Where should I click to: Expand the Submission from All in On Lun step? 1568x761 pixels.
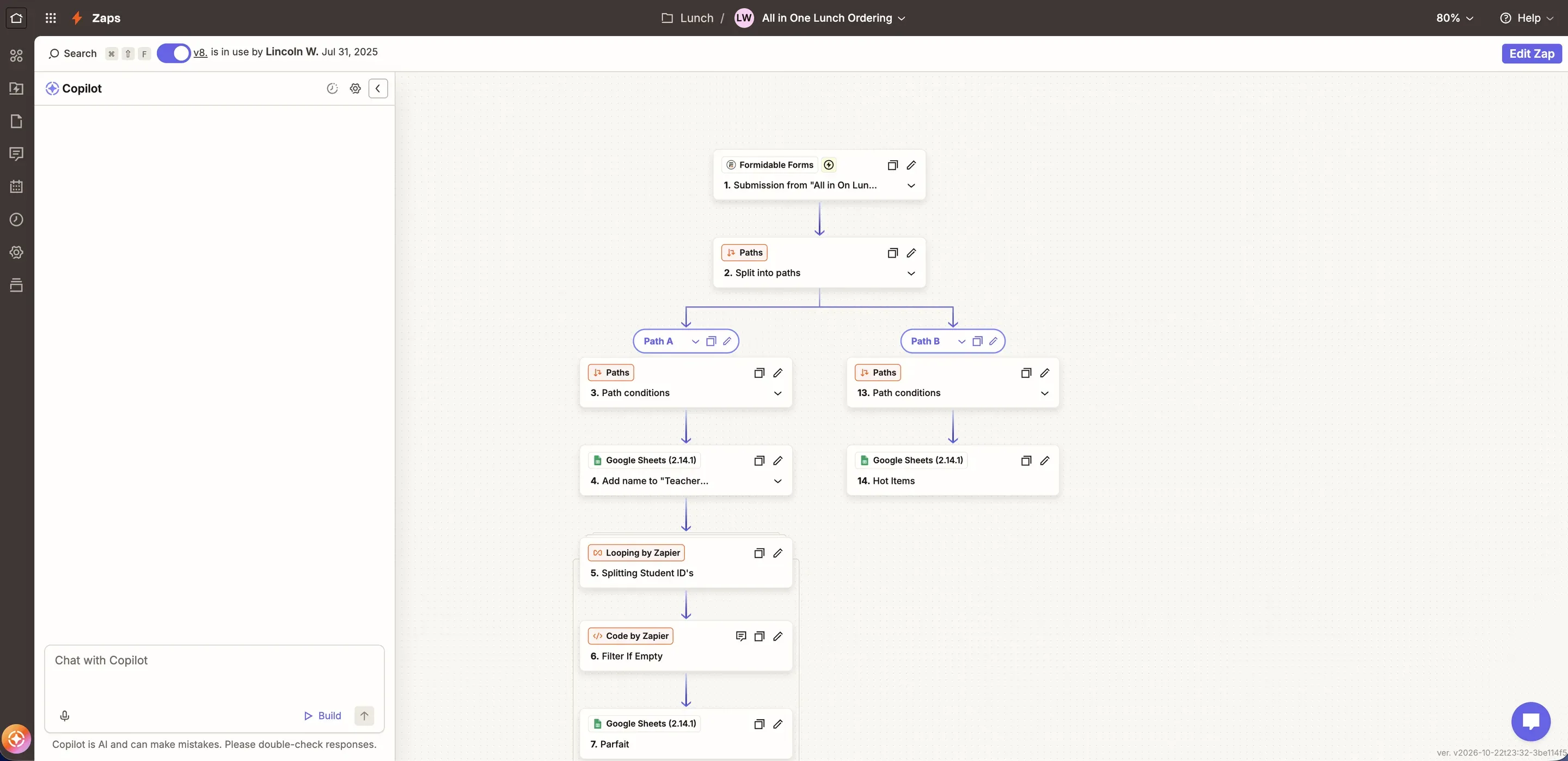pyautogui.click(x=911, y=186)
